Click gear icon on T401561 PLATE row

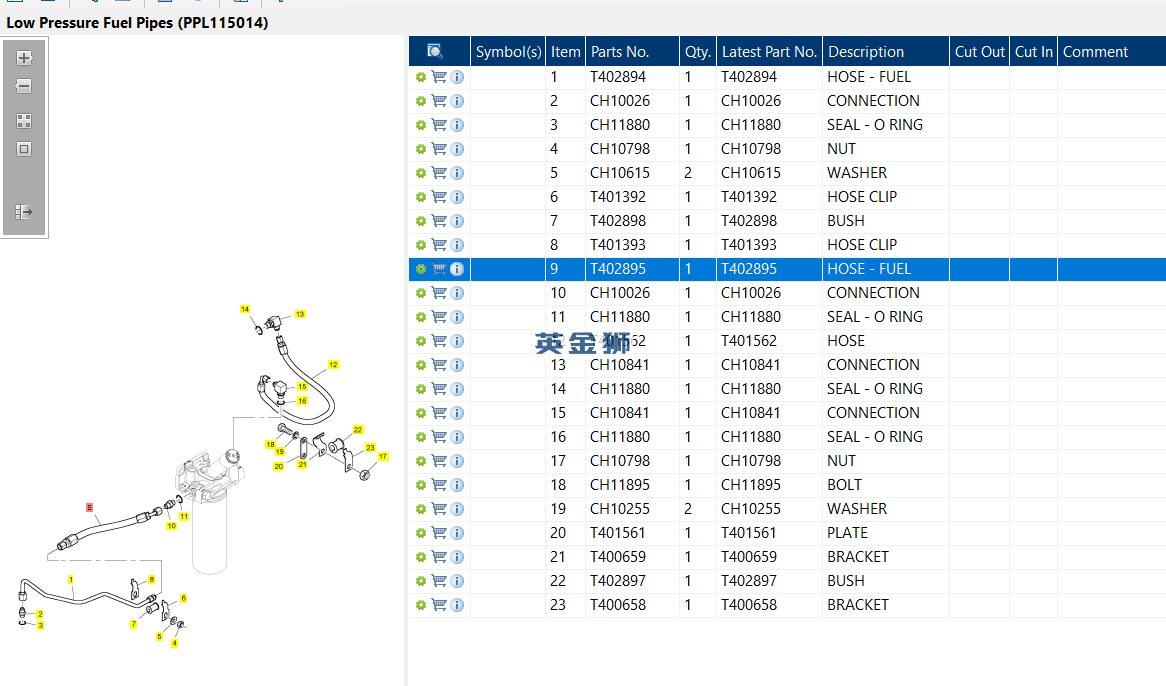point(421,533)
